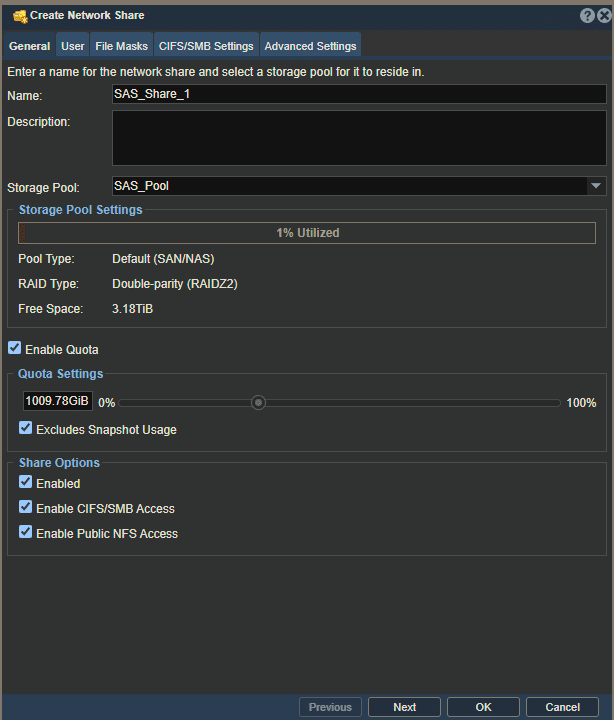The image size is (614, 720).
Task: Toggle the Enabled share option checkbox
Action: point(26,482)
